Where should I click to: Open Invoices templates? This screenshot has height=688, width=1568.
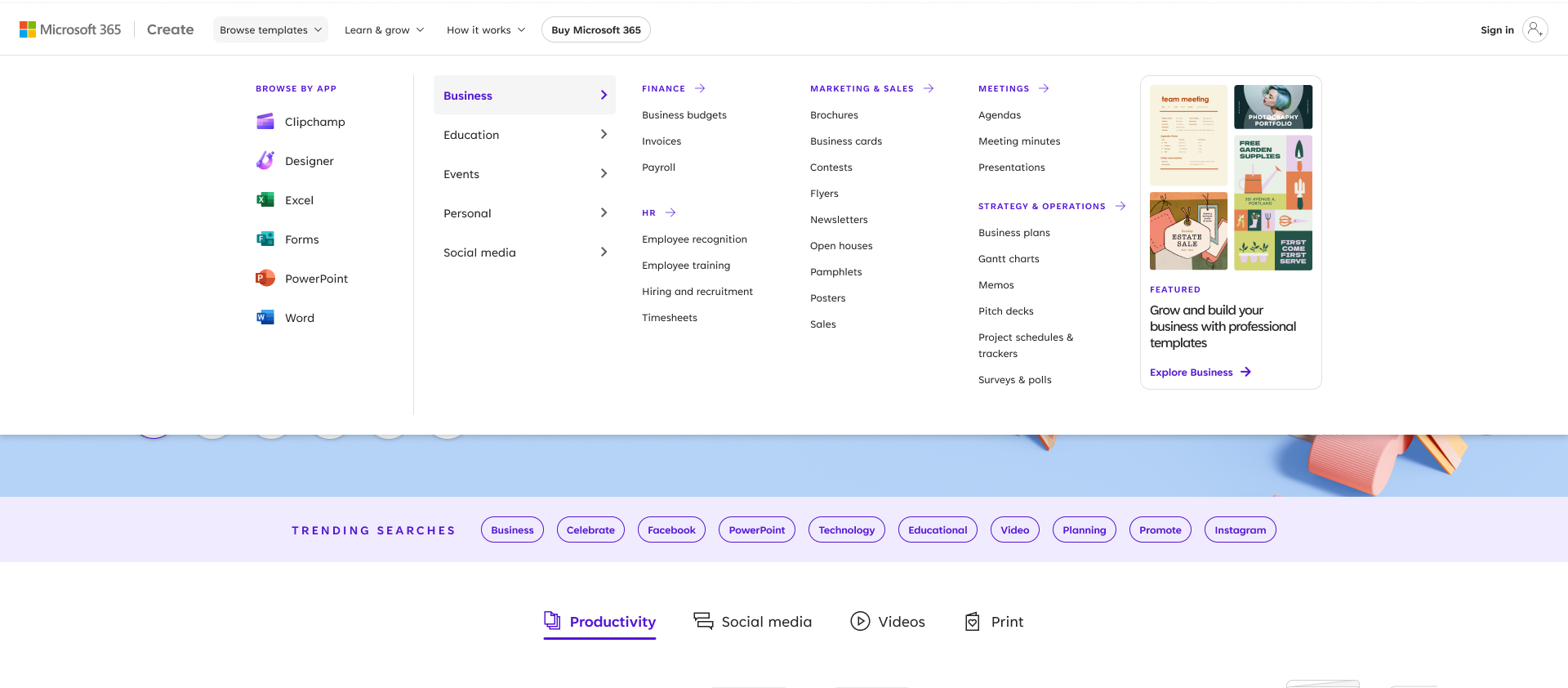click(x=661, y=141)
